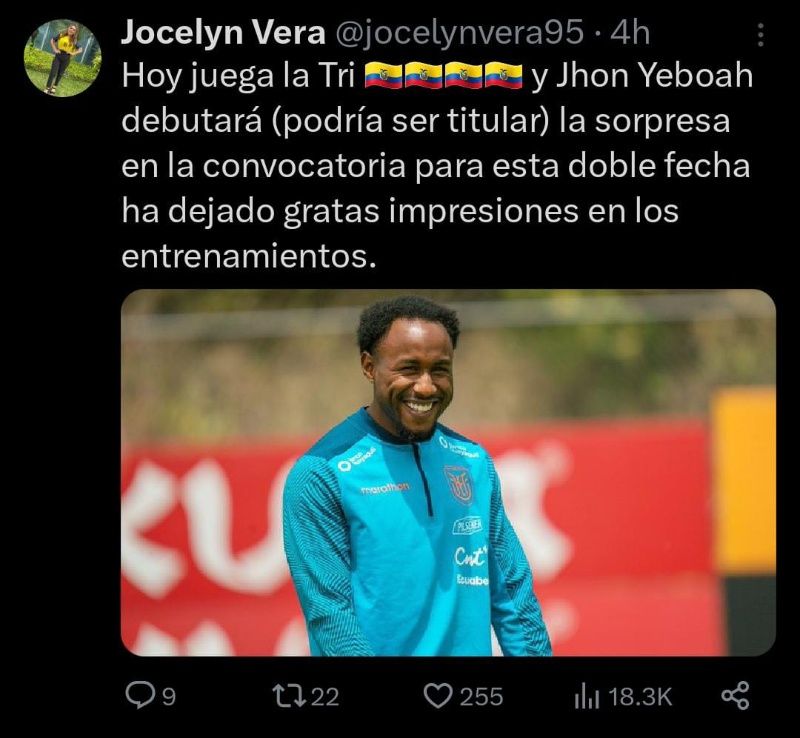800x738 pixels.
Task: Click the last Ecuador flag emoji
Action: pos(504,76)
